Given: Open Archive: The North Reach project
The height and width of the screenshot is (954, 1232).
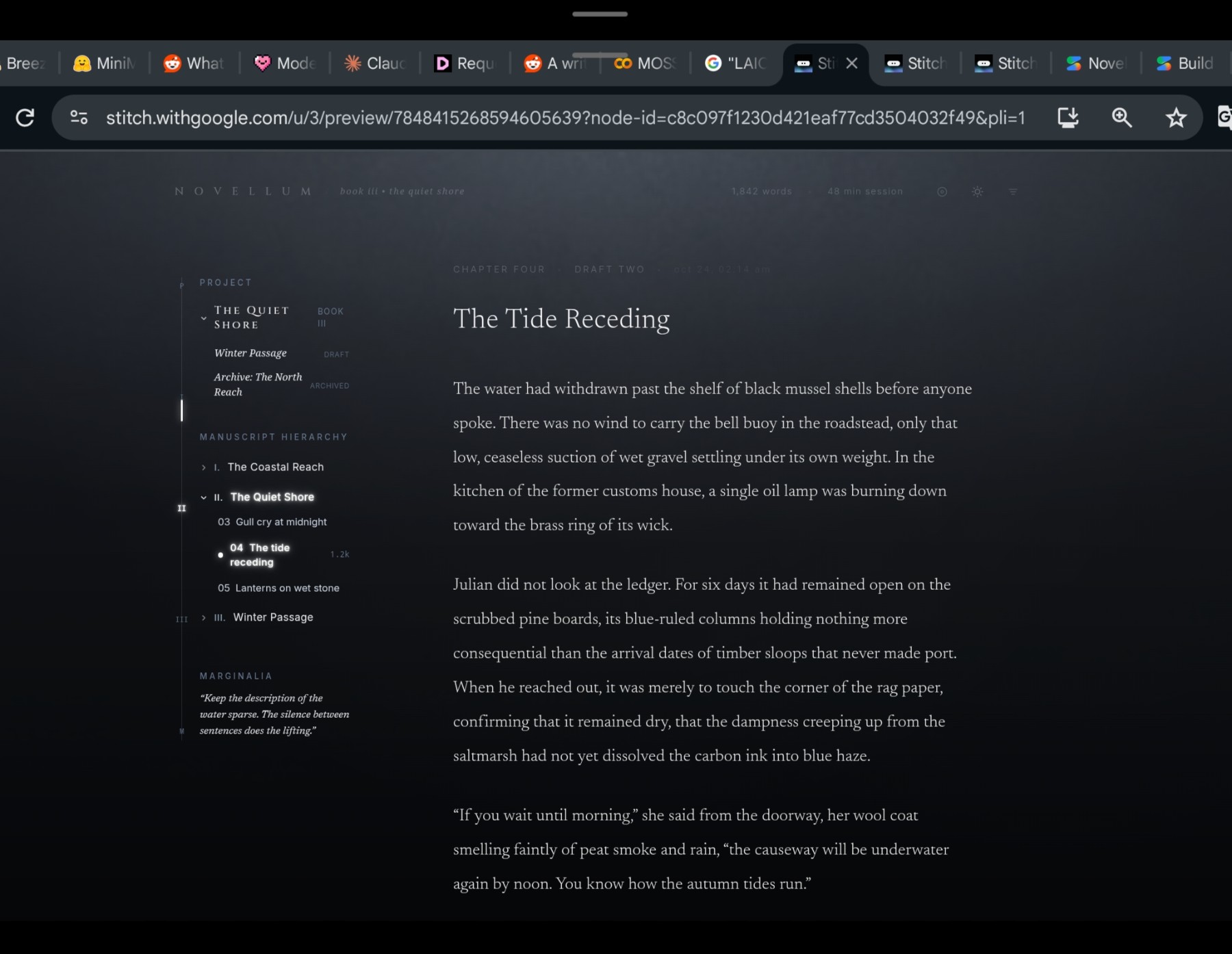Looking at the screenshot, I should click(258, 385).
